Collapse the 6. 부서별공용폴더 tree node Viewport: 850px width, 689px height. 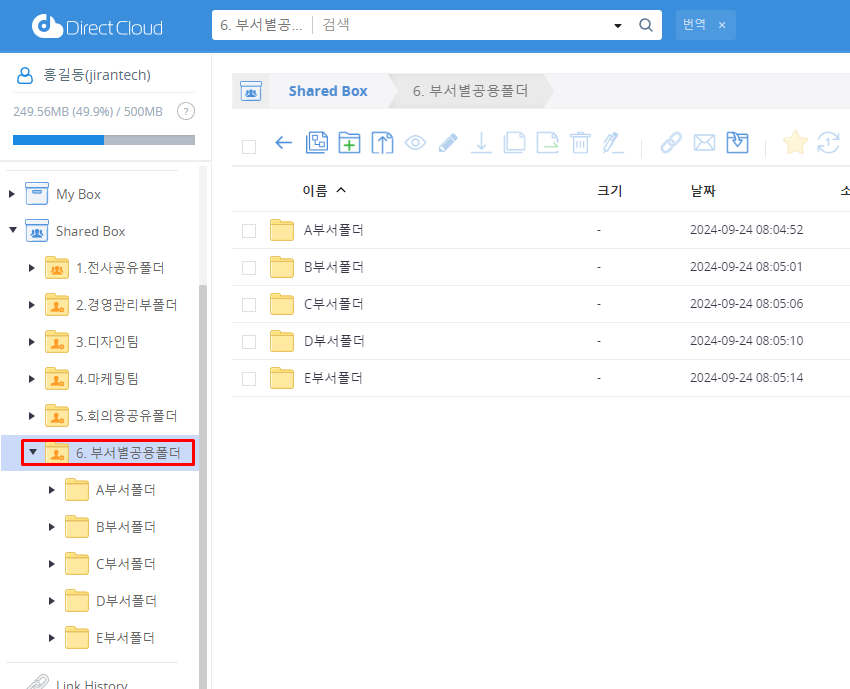[x=32, y=452]
